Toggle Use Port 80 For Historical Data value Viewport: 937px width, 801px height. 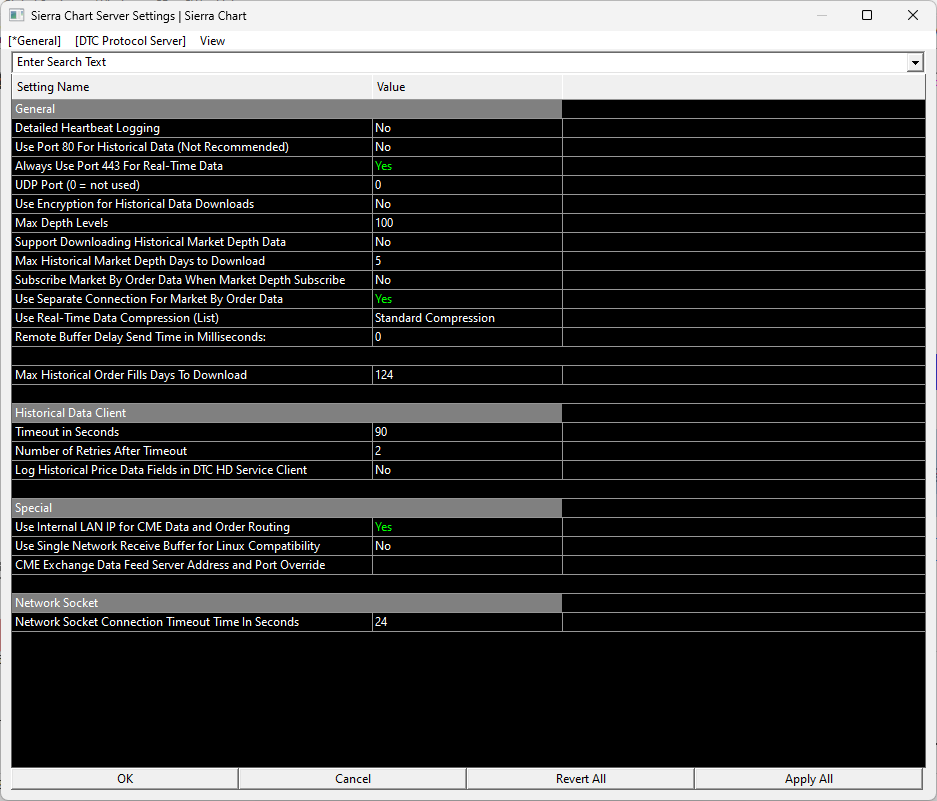467,147
